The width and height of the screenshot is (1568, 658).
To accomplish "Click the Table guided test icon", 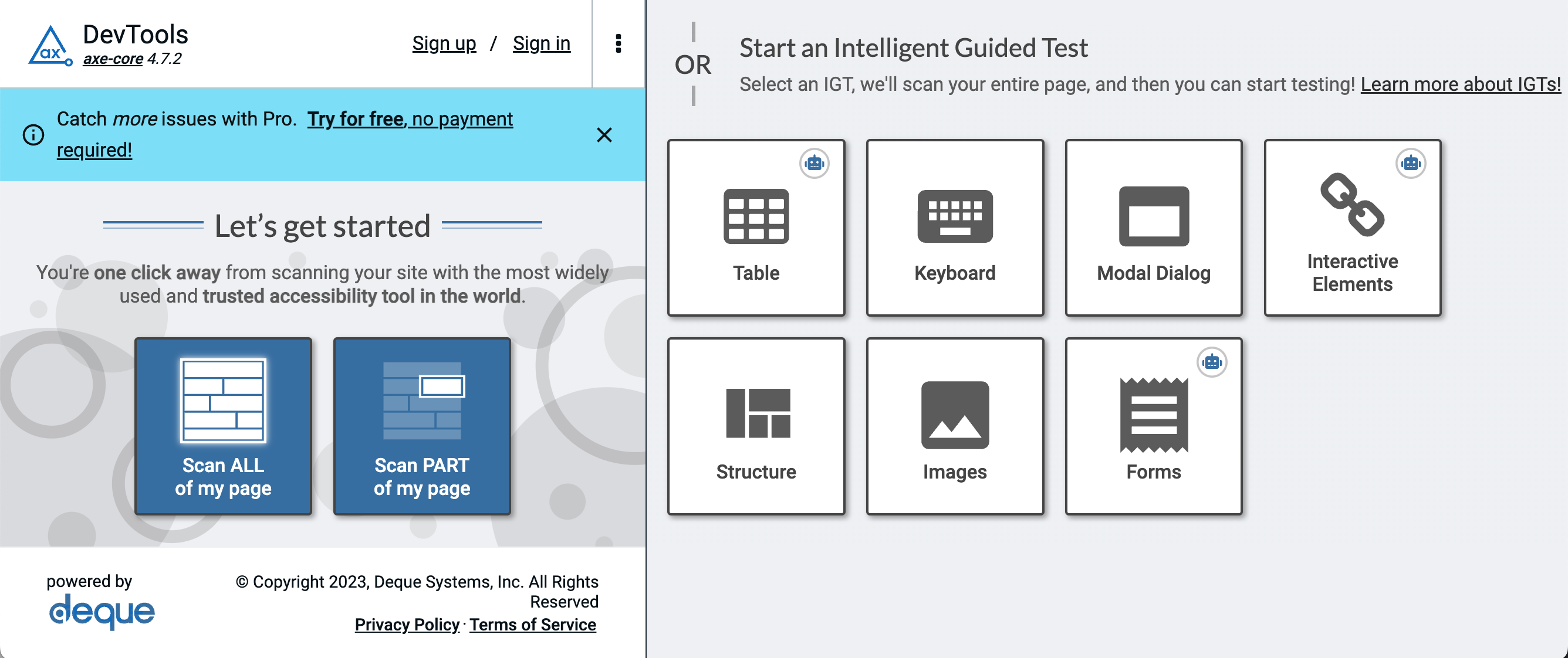I will click(x=755, y=216).
